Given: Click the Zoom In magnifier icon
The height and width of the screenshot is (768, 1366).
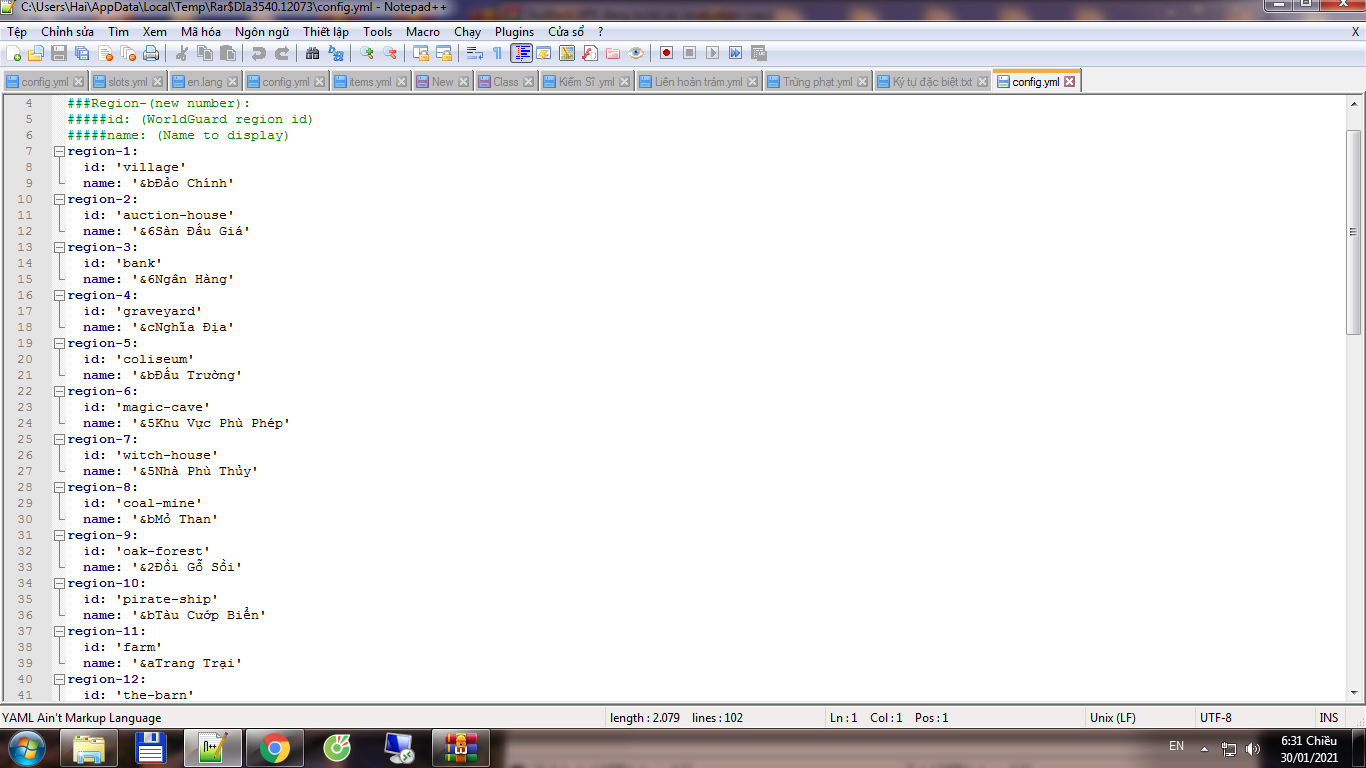Looking at the screenshot, I should coord(367,53).
